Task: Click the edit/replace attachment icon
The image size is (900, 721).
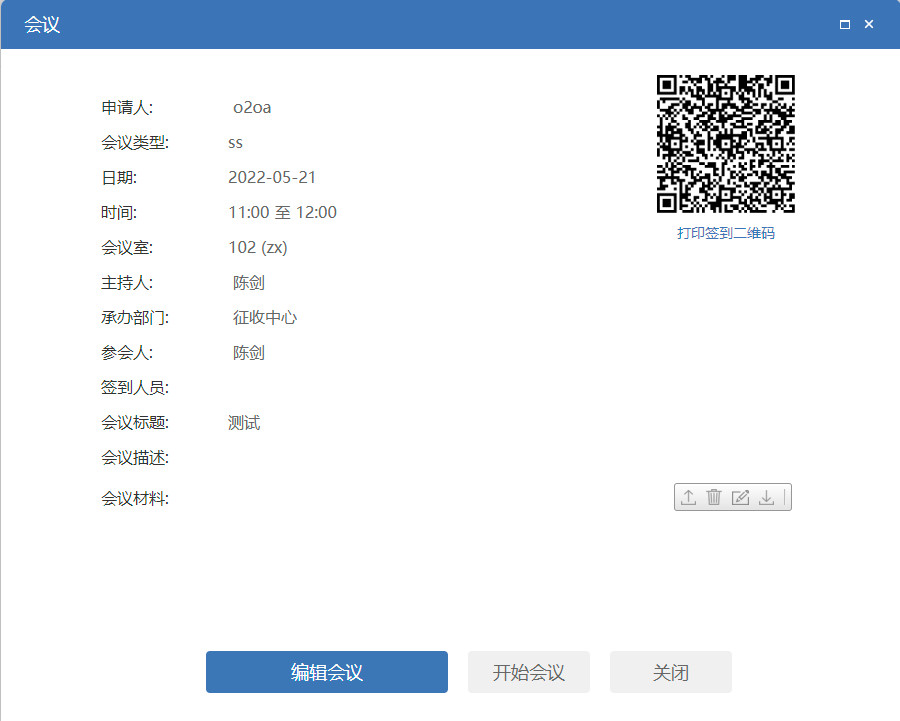Action: [x=740, y=497]
